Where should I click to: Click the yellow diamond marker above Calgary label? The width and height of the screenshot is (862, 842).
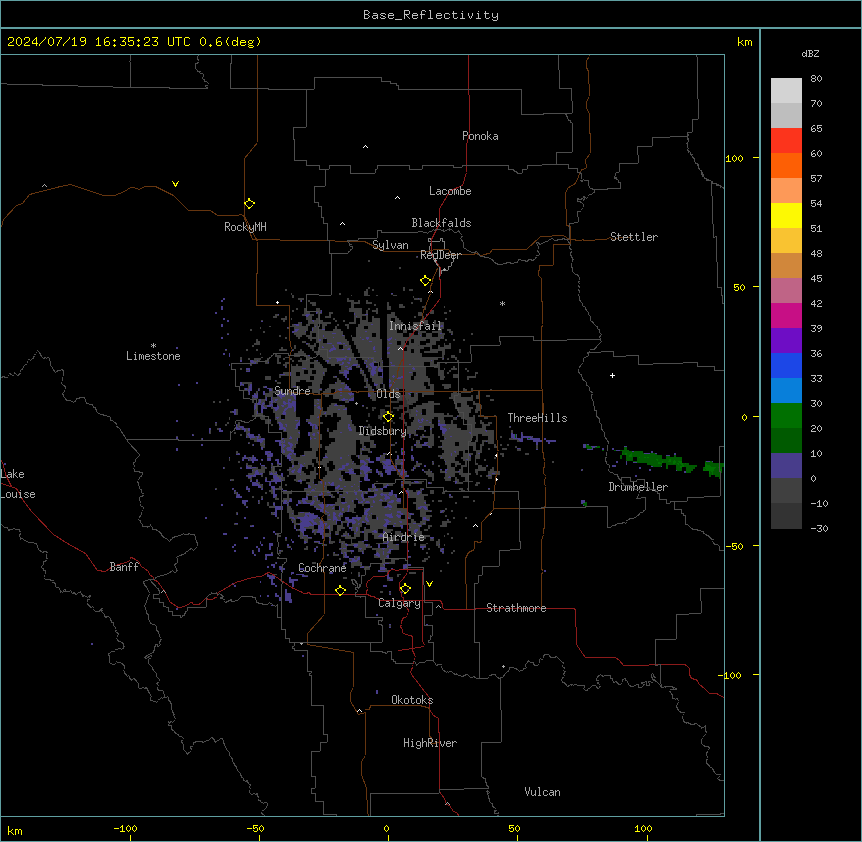pos(405,589)
